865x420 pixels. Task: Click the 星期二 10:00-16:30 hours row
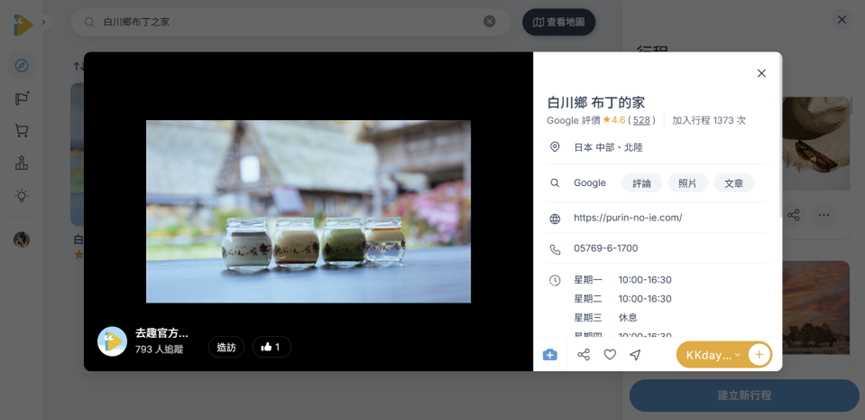(x=623, y=299)
